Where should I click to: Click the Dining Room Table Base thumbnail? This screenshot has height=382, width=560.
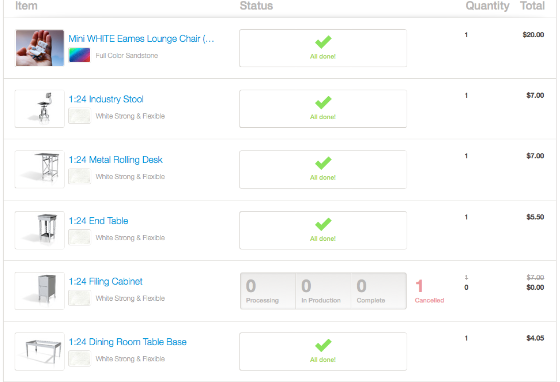point(40,351)
